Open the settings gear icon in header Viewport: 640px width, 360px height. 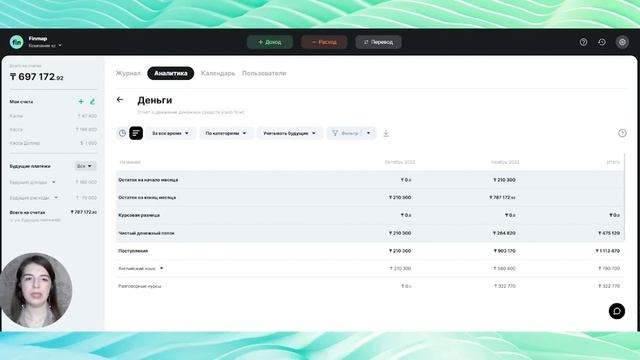point(622,42)
